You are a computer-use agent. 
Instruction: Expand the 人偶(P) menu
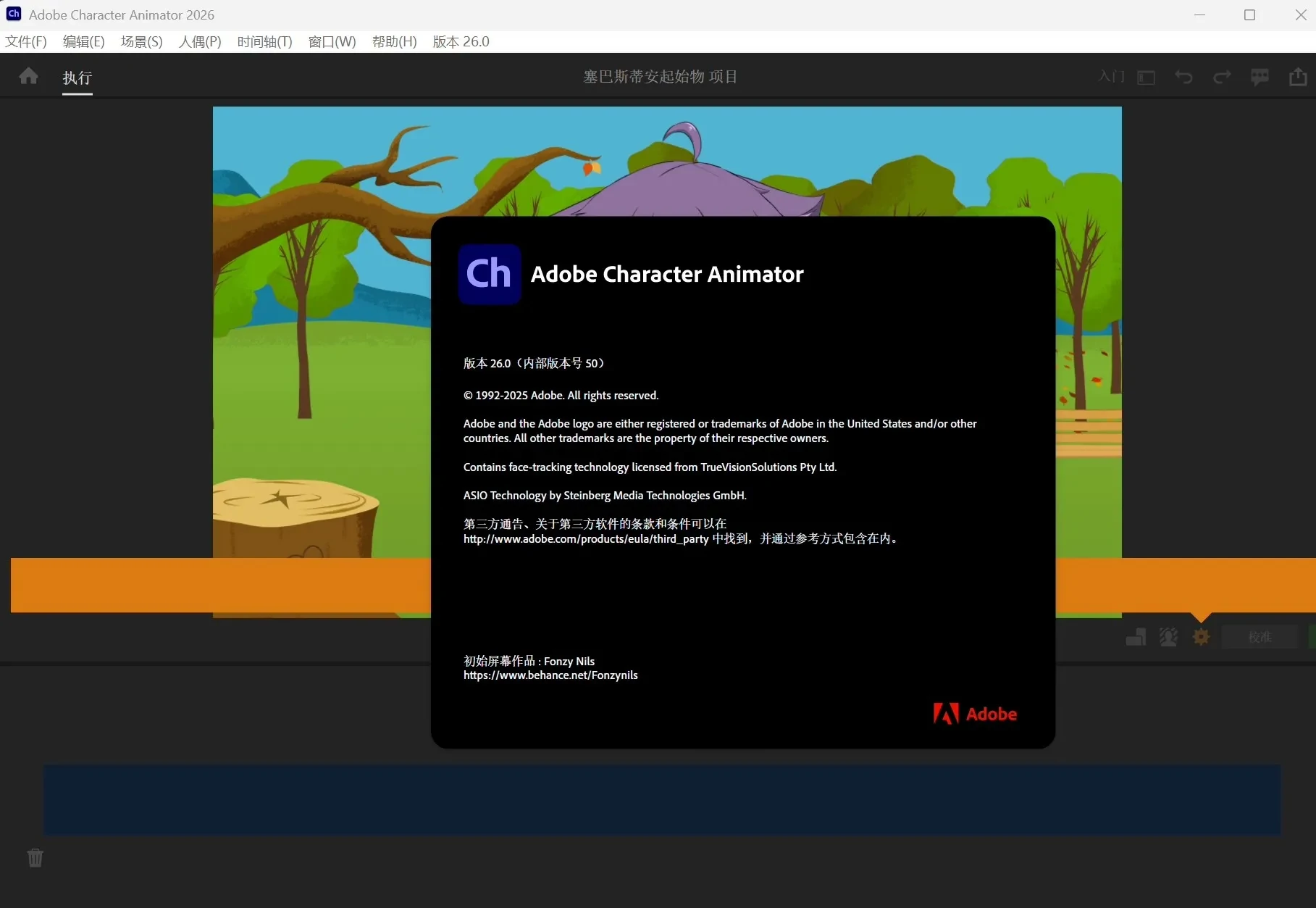(x=200, y=42)
